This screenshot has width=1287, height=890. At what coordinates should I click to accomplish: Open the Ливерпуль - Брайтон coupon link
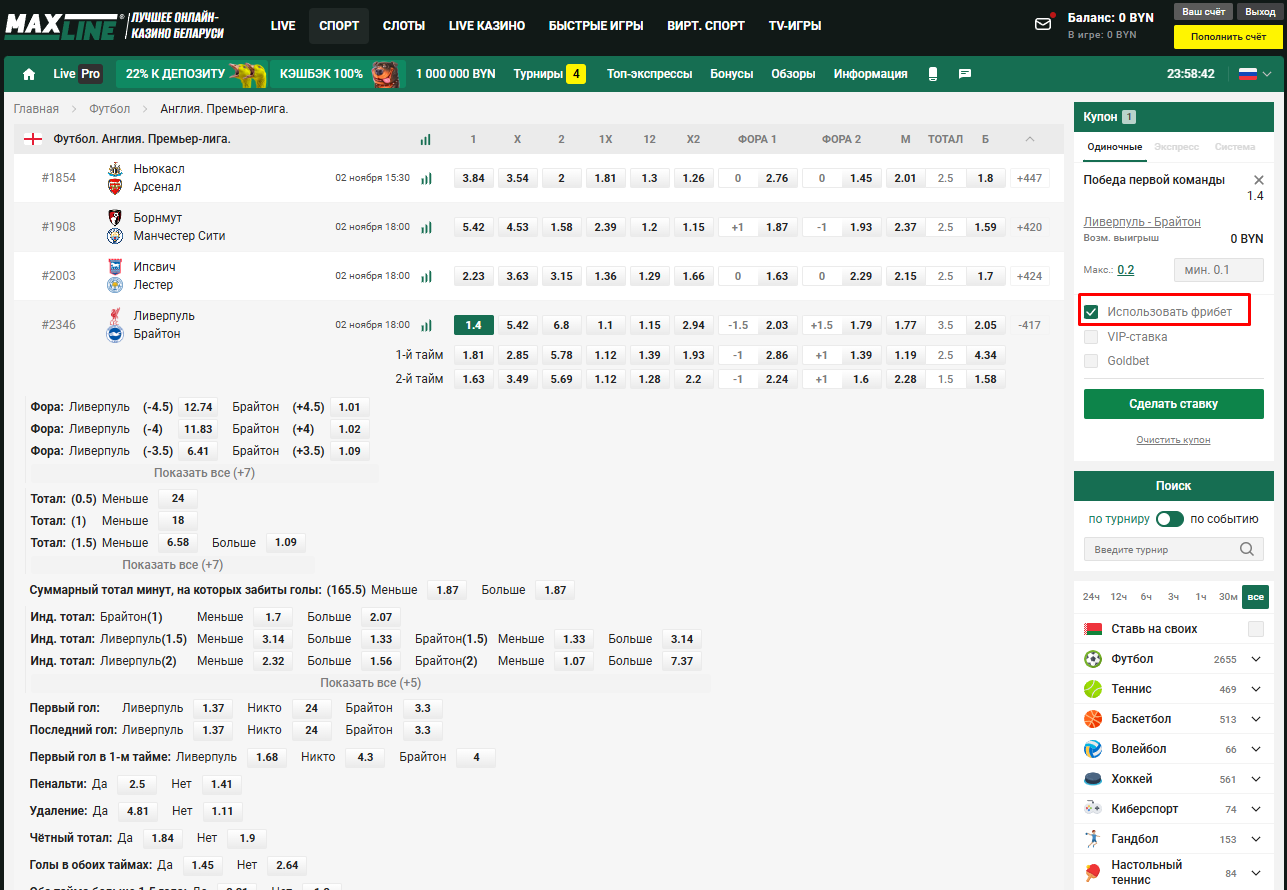click(x=1142, y=222)
